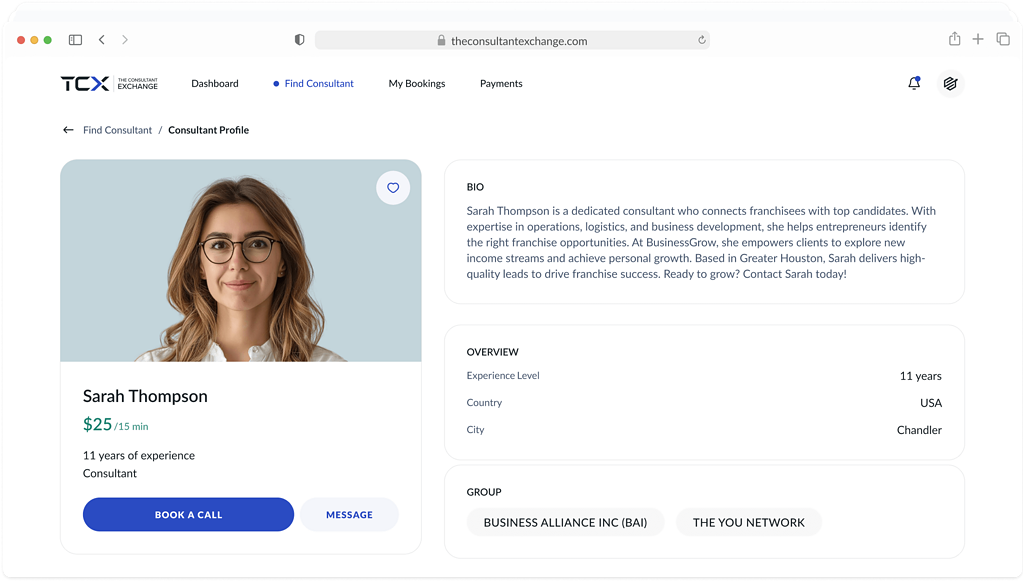Favorite Sarah Thompson with the heart icon
Viewport: 1023px width, 581px height.
pos(393,188)
